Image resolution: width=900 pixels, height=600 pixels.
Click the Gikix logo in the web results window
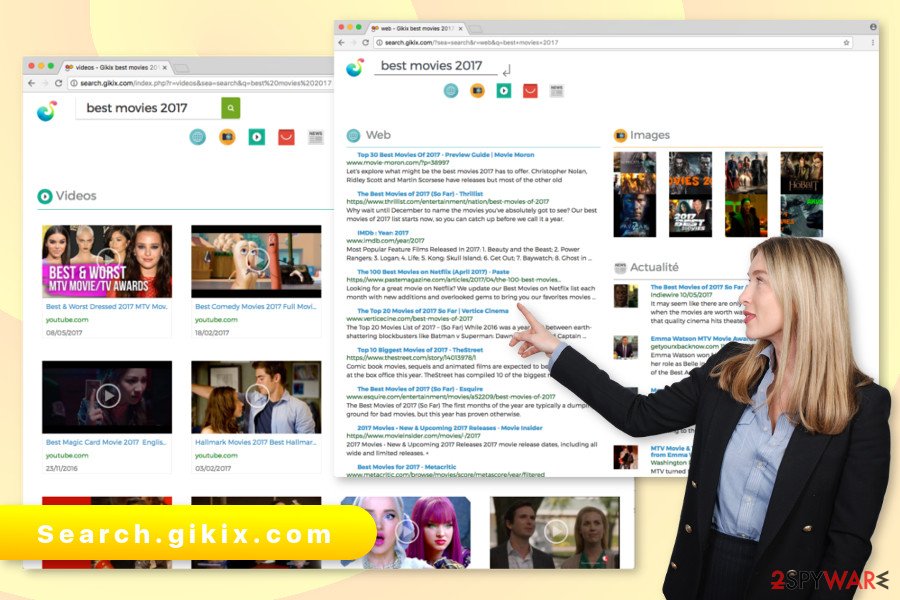tap(355, 68)
